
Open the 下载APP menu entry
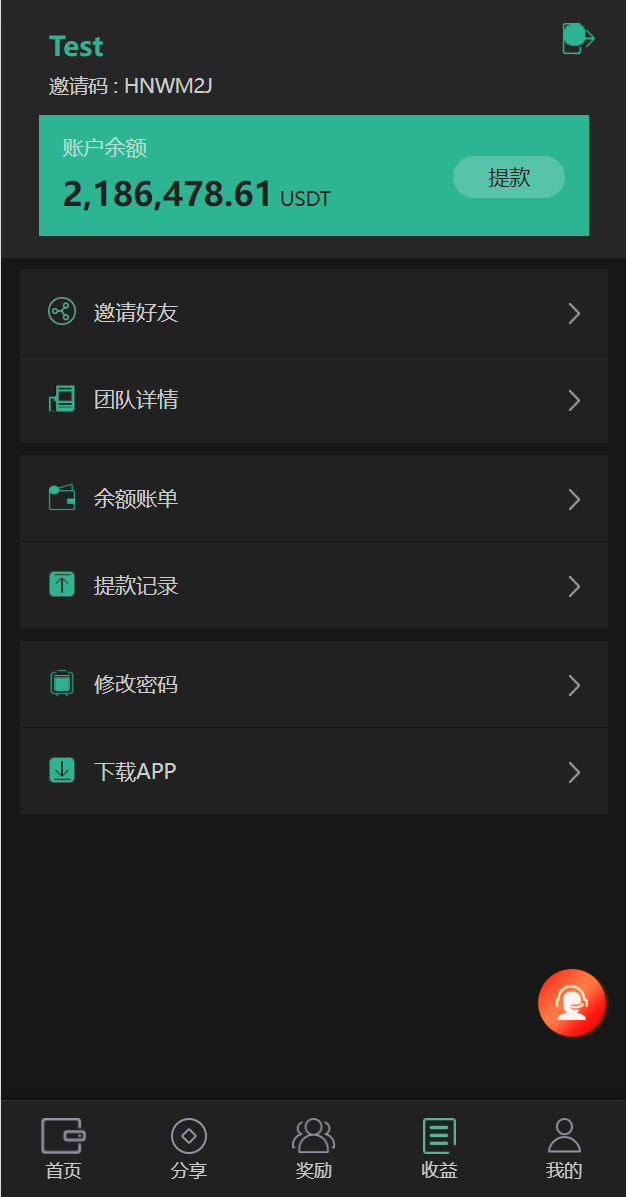[313, 770]
